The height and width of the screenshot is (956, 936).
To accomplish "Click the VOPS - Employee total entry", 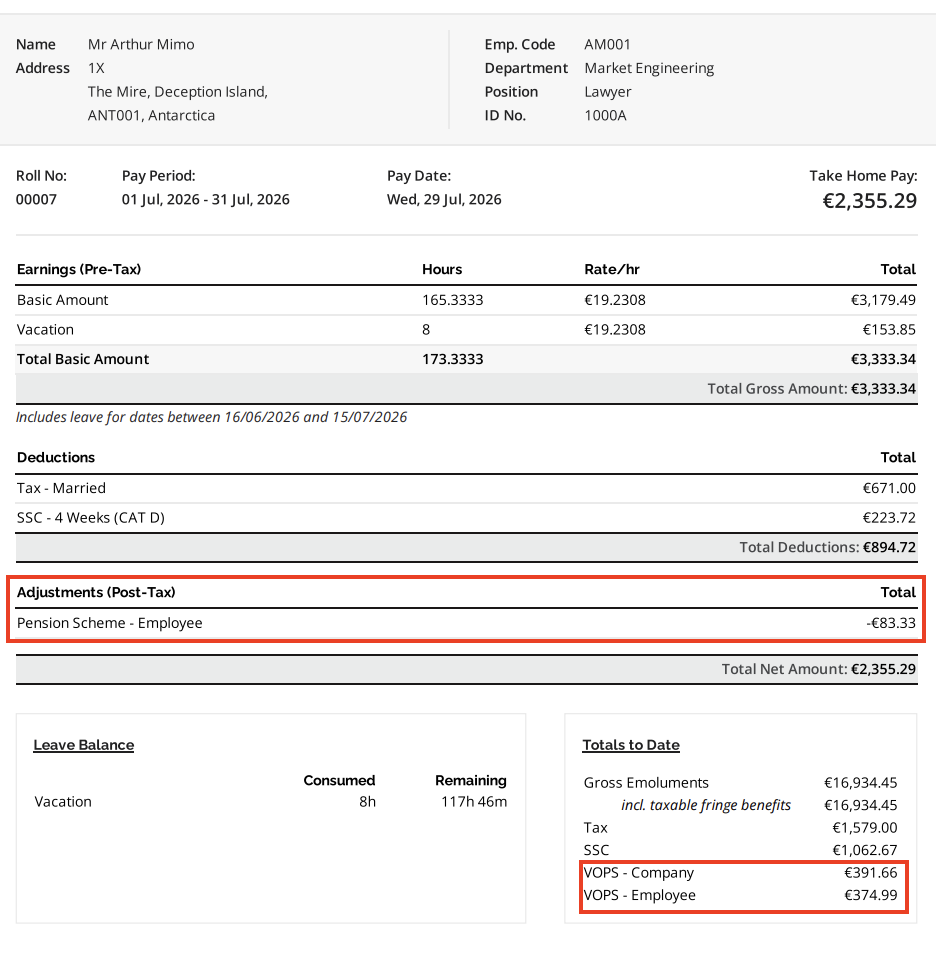I will (740, 896).
